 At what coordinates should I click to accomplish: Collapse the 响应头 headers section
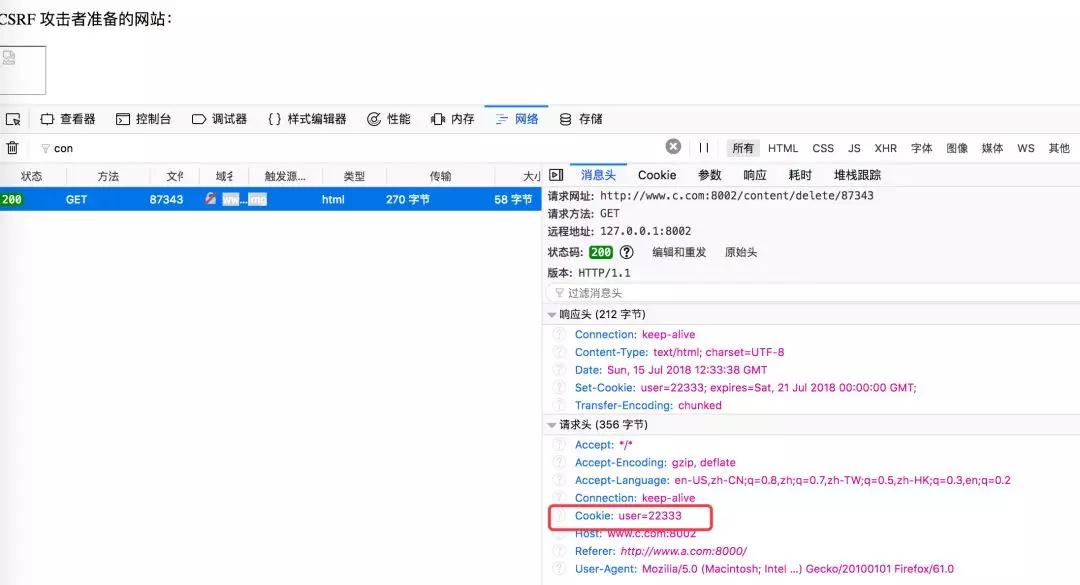[552, 313]
